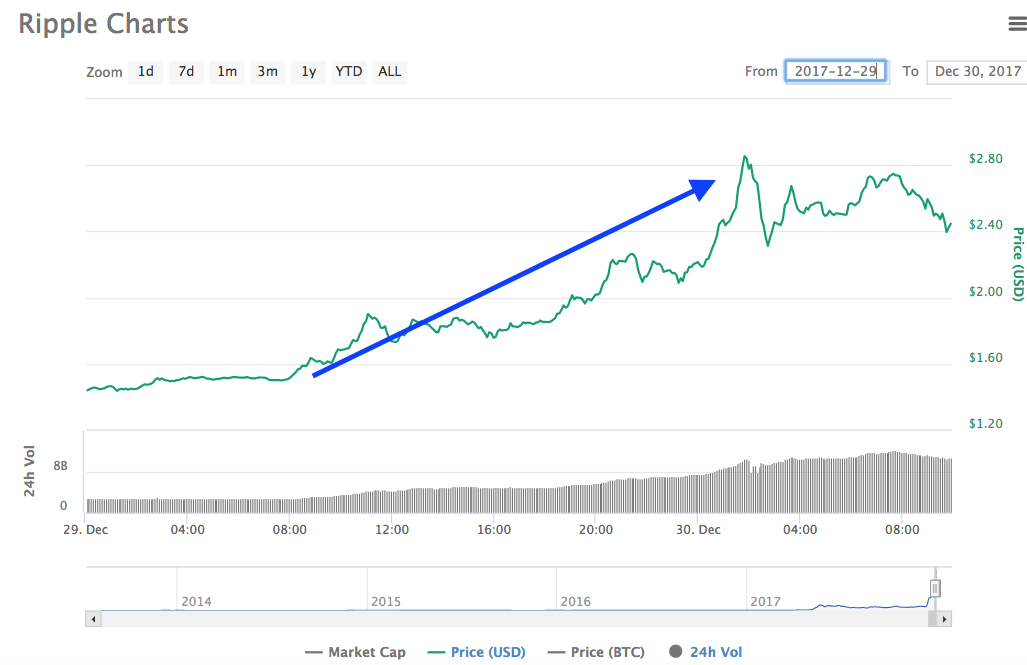Grab the navigator range handle
1027x665 pixels.
point(935,588)
